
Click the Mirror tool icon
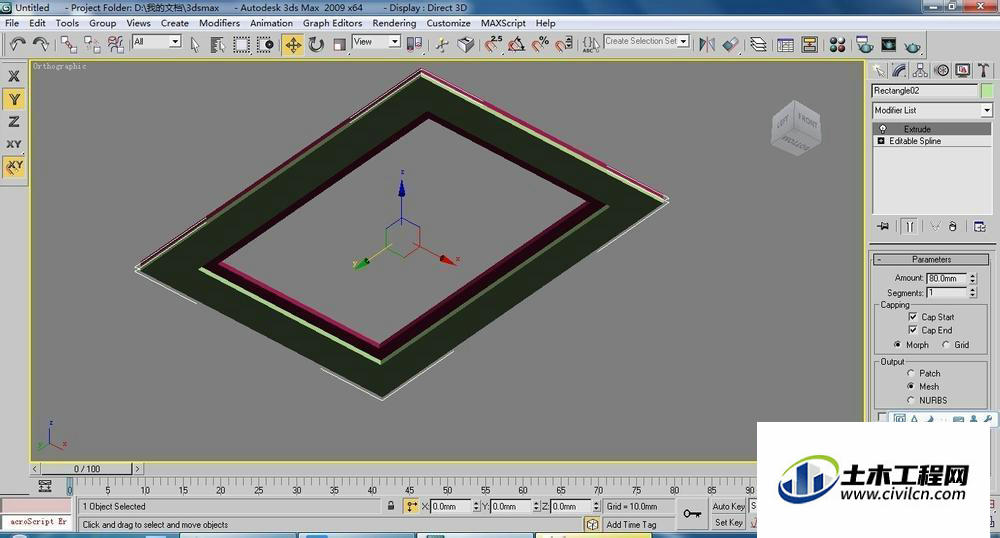(707, 44)
